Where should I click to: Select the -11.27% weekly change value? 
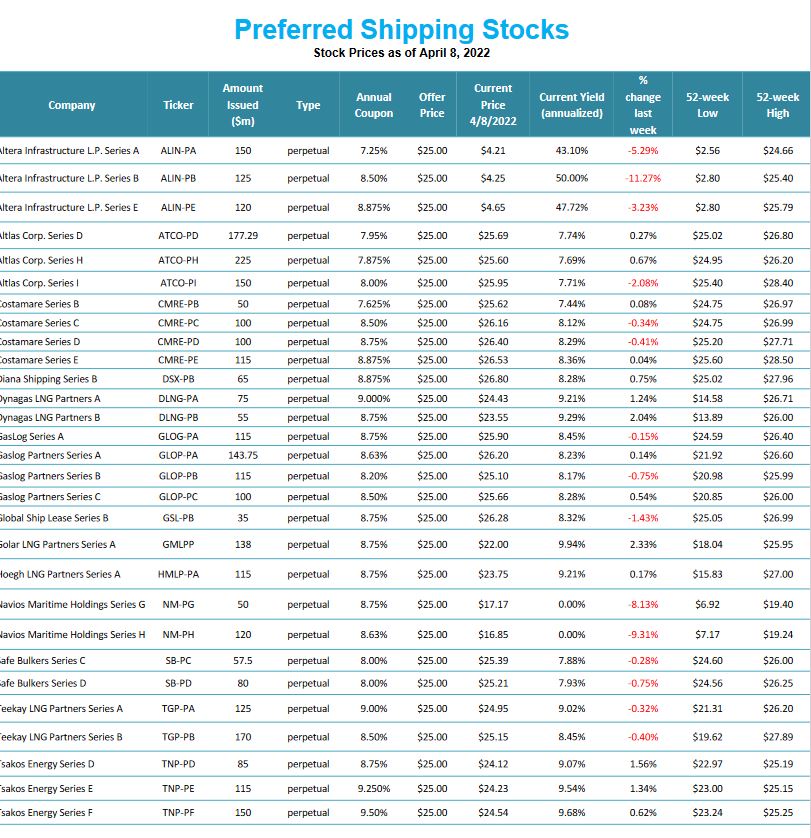tap(643, 179)
